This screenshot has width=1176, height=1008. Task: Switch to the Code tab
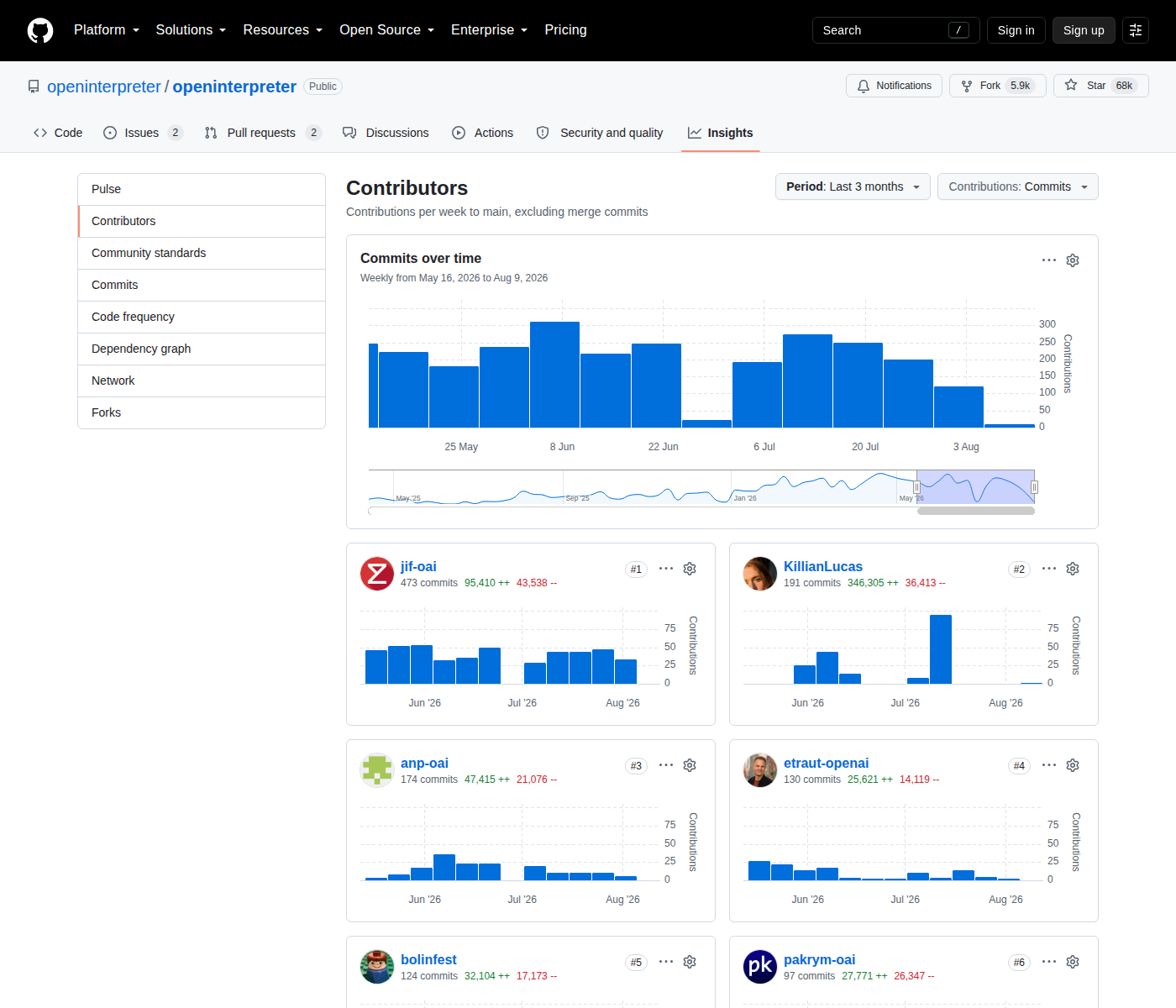[x=58, y=133]
